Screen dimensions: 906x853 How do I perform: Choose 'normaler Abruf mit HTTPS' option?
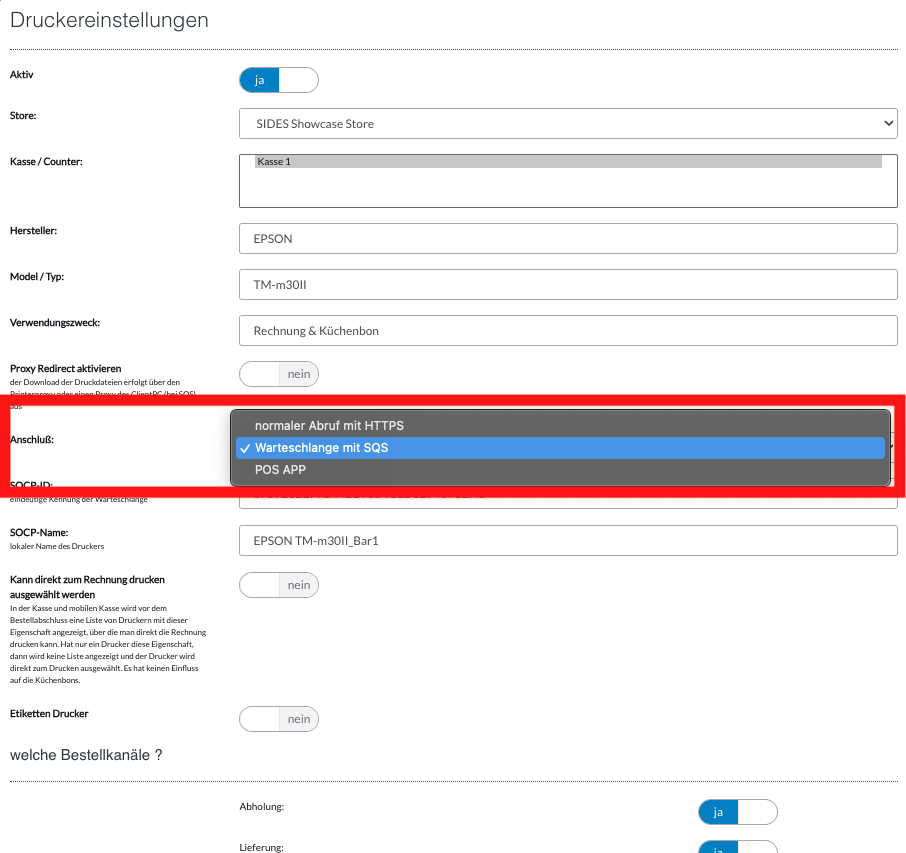click(x=329, y=426)
